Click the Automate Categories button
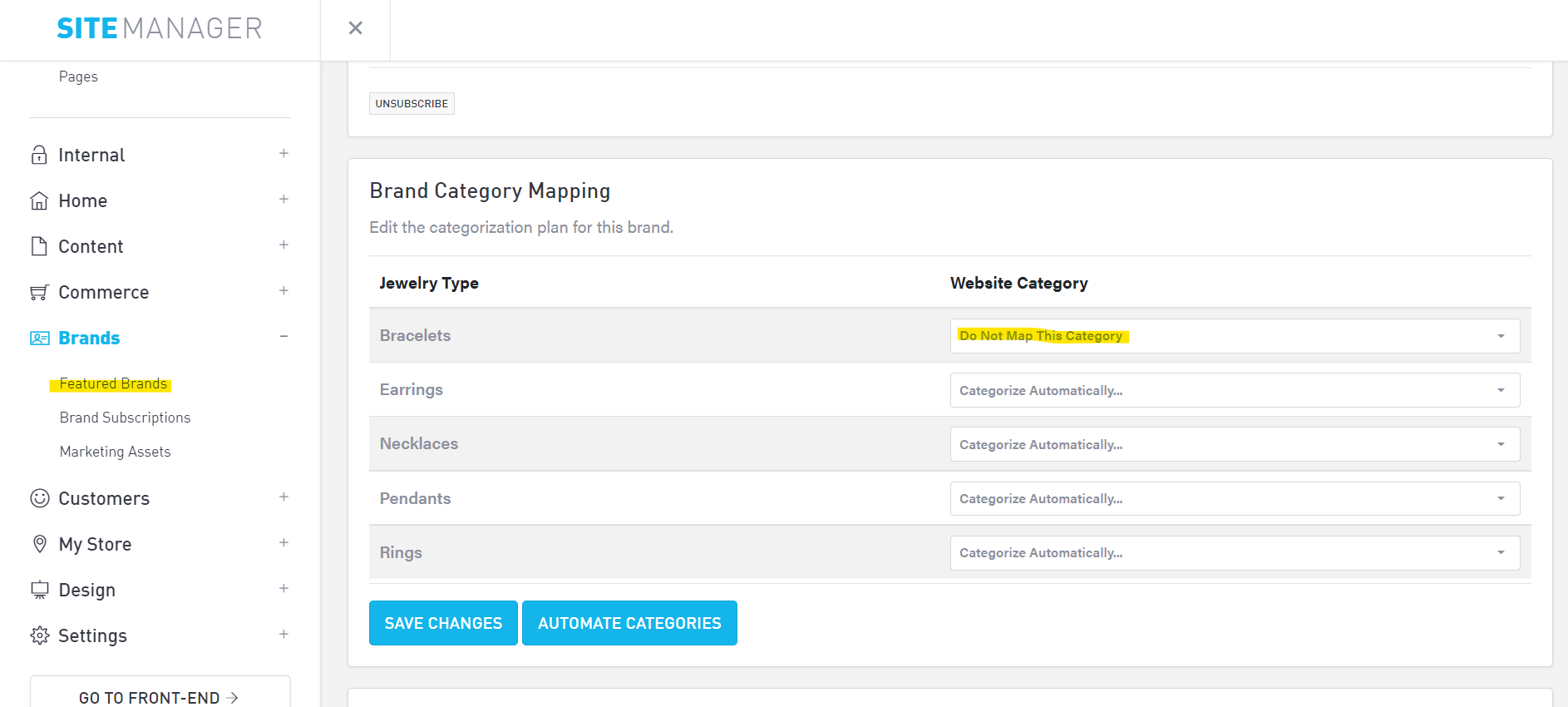Viewport: 1568px width, 707px height. [x=629, y=623]
